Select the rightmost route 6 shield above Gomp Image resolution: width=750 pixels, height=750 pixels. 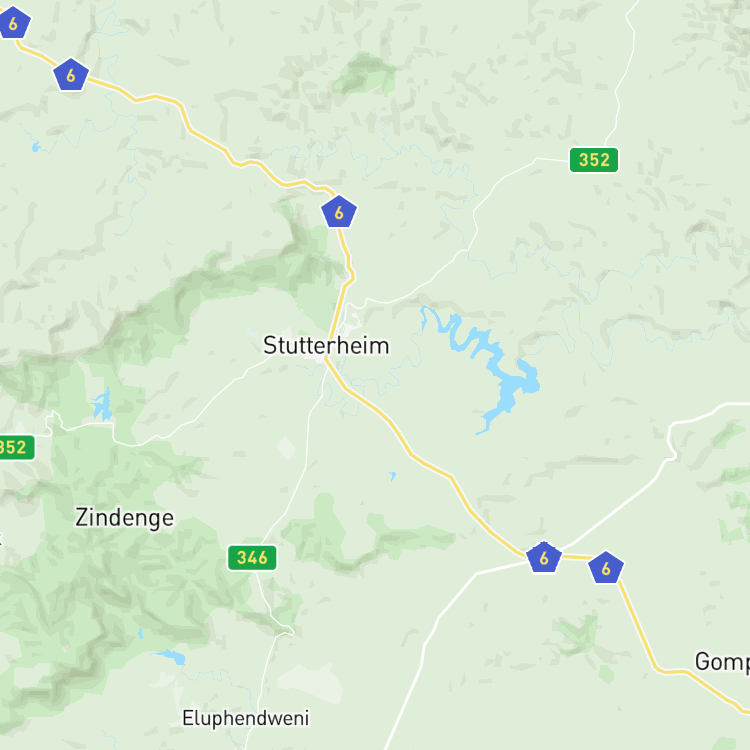[x=606, y=568]
